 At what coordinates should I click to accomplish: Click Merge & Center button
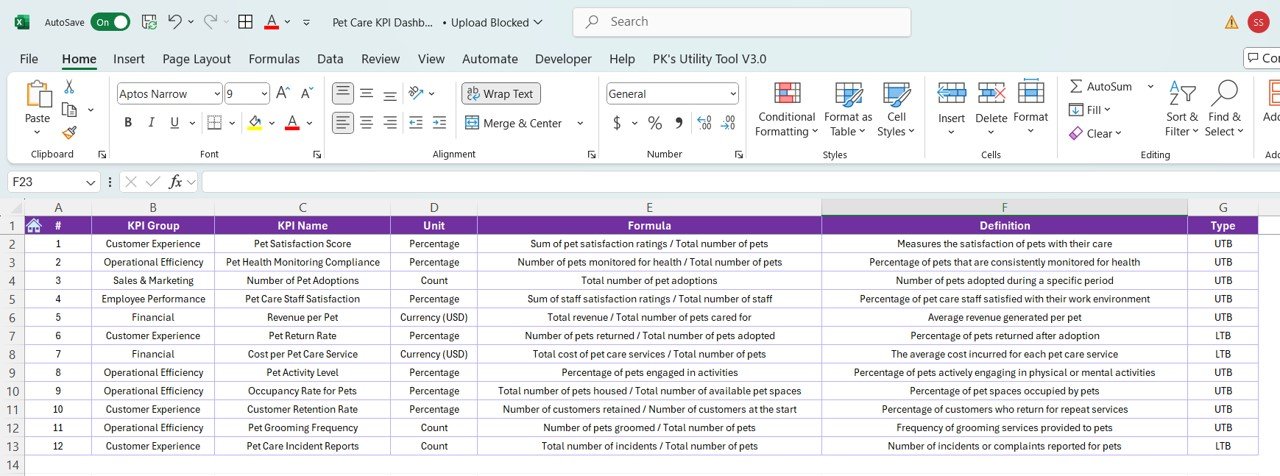[x=514, y=123]
